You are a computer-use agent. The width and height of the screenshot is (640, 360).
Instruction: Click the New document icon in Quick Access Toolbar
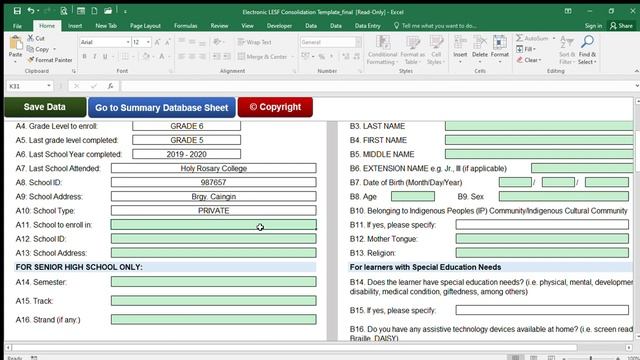click(94, 11)
